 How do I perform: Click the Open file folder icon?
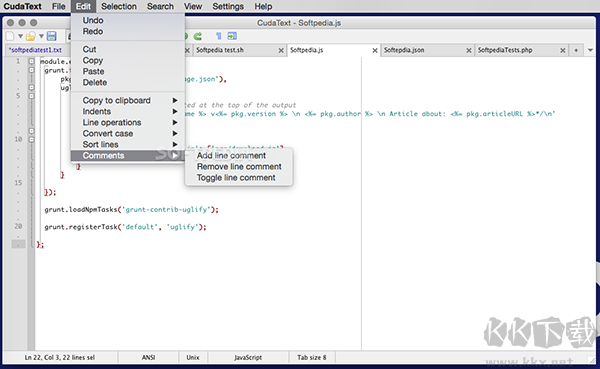click(x=31, y=36)
